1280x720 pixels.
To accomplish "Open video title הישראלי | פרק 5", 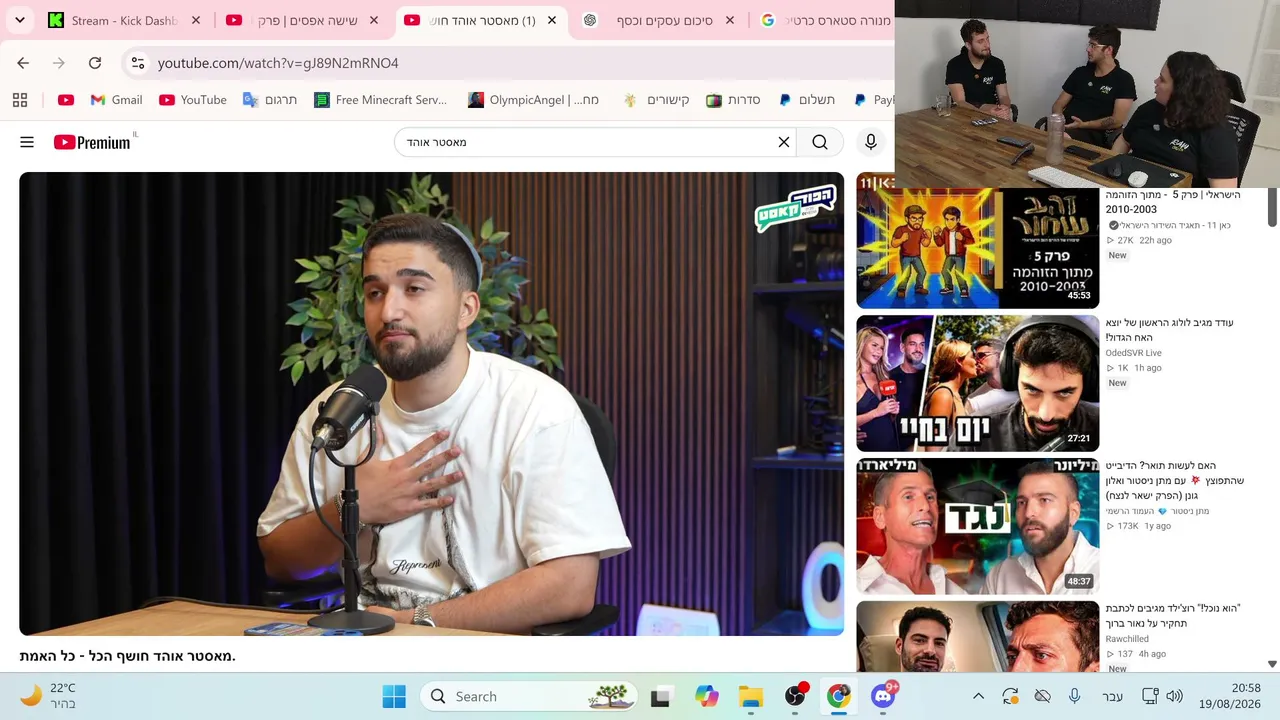I will coord(1172,202).
